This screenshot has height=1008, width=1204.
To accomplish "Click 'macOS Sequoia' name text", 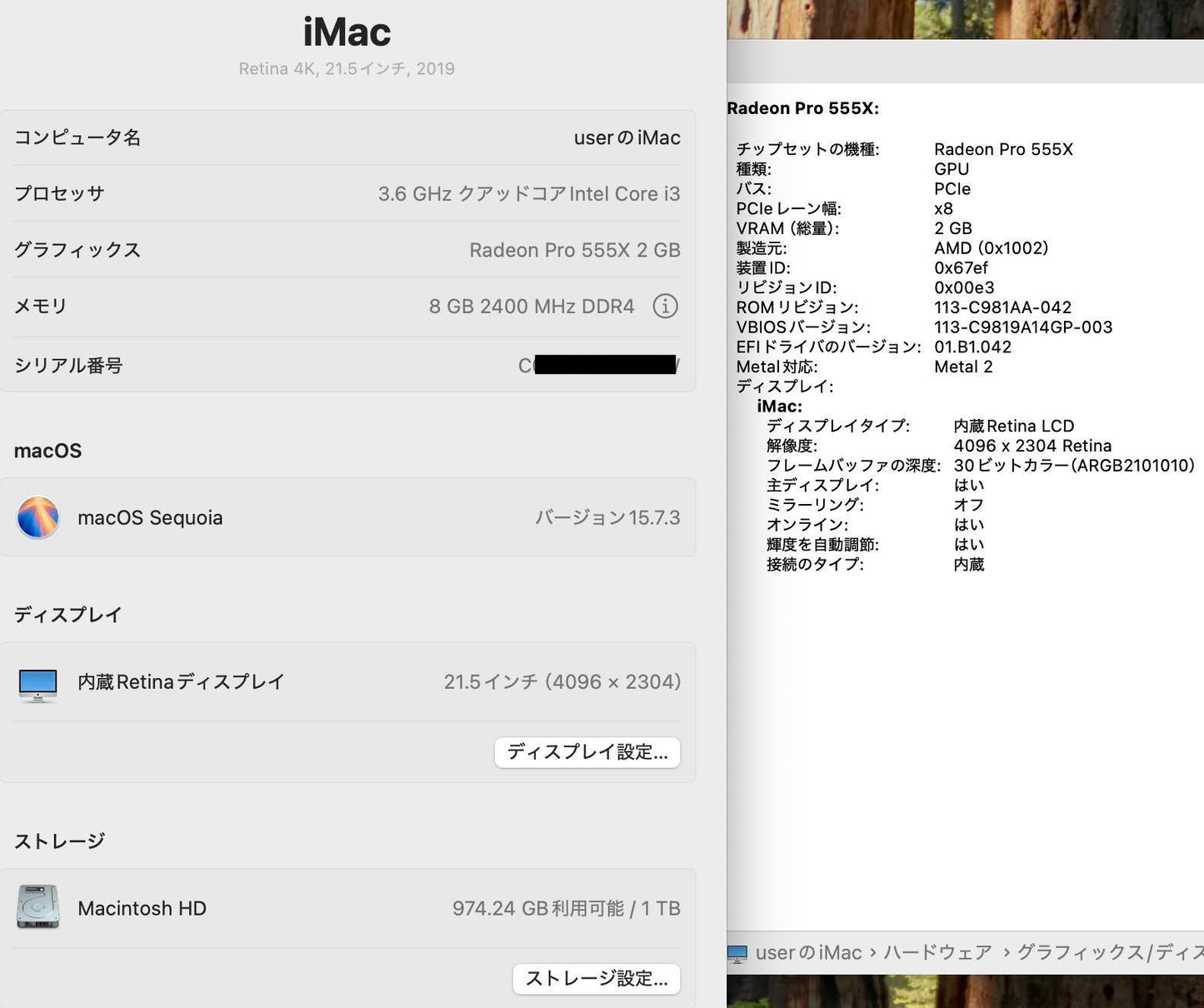I will click(x=150, y=517).
